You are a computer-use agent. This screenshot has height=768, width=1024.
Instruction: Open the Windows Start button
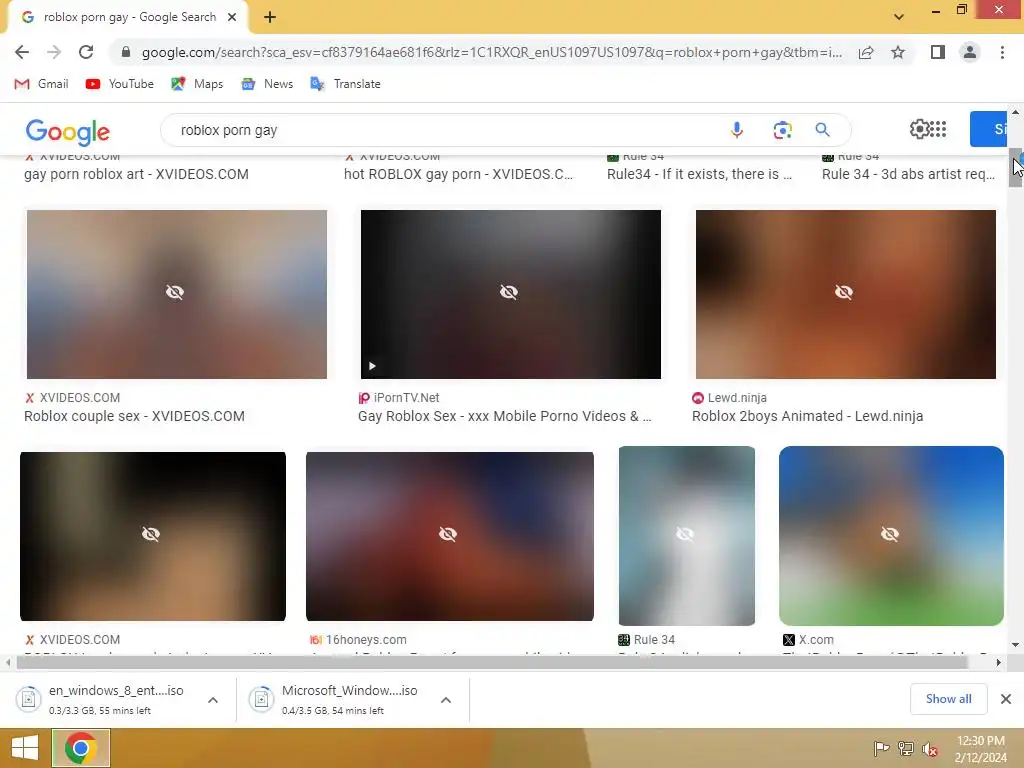click(x=25, y=748)
